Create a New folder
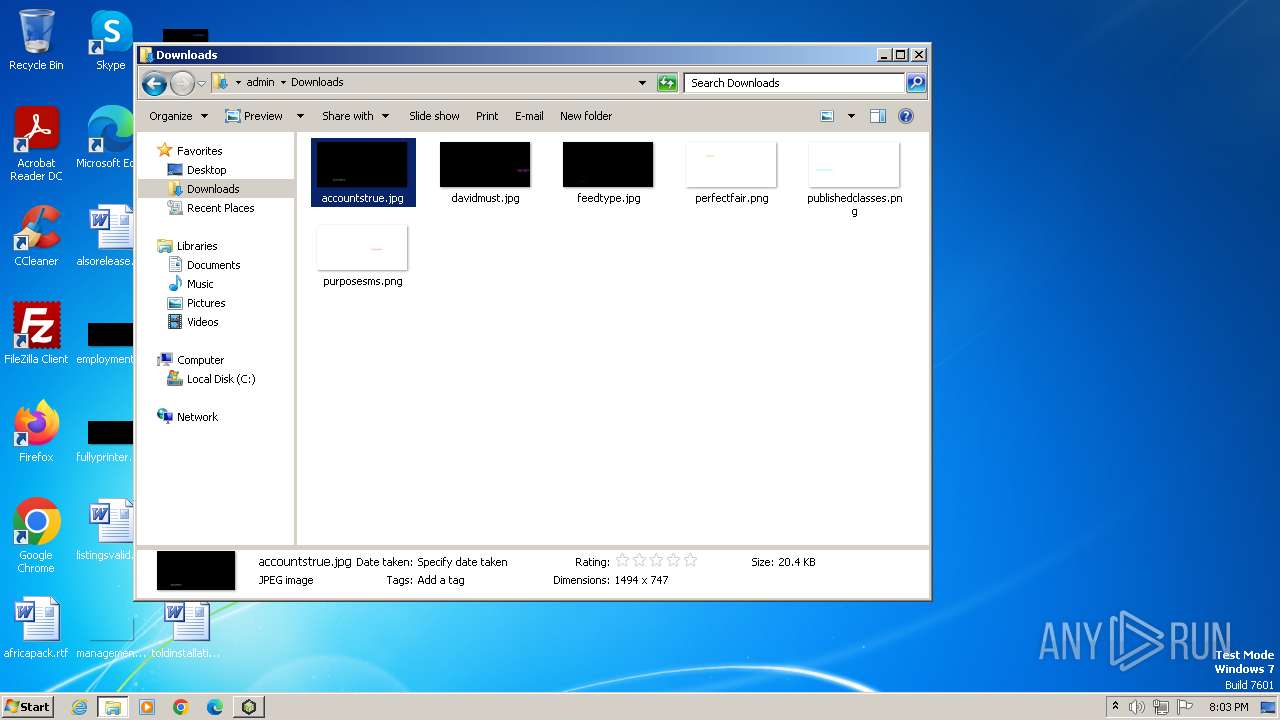The height and width of the screenshot is (720, 1280). pos(586,116)
